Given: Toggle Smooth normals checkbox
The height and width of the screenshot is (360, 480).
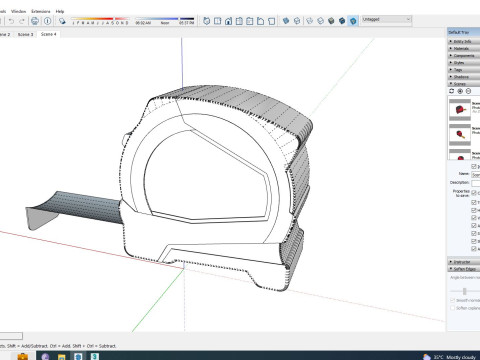Looking at the screenshot, I should pyautogui.click(x=452, y=300).
